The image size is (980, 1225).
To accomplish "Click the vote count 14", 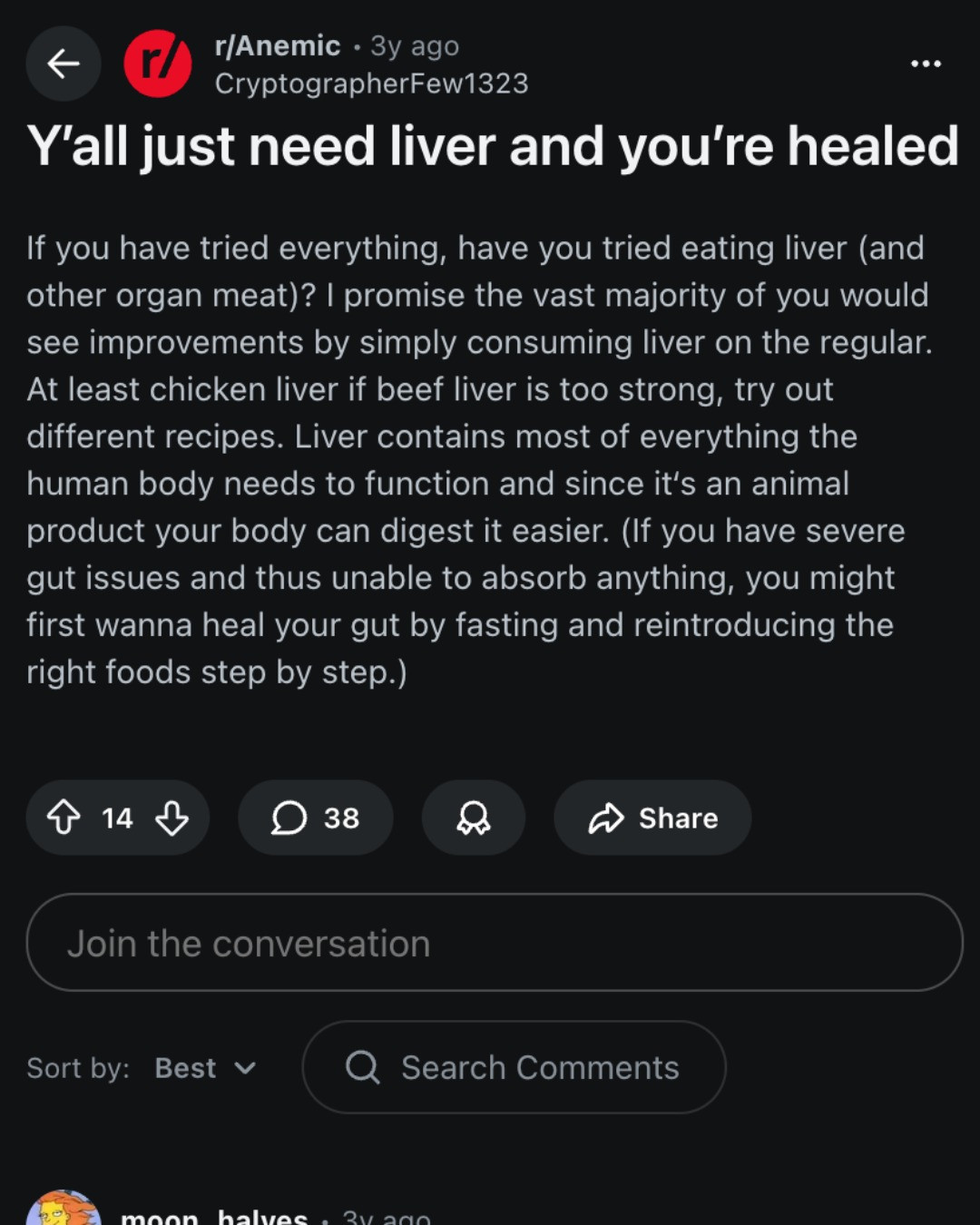I will [117, 818].
